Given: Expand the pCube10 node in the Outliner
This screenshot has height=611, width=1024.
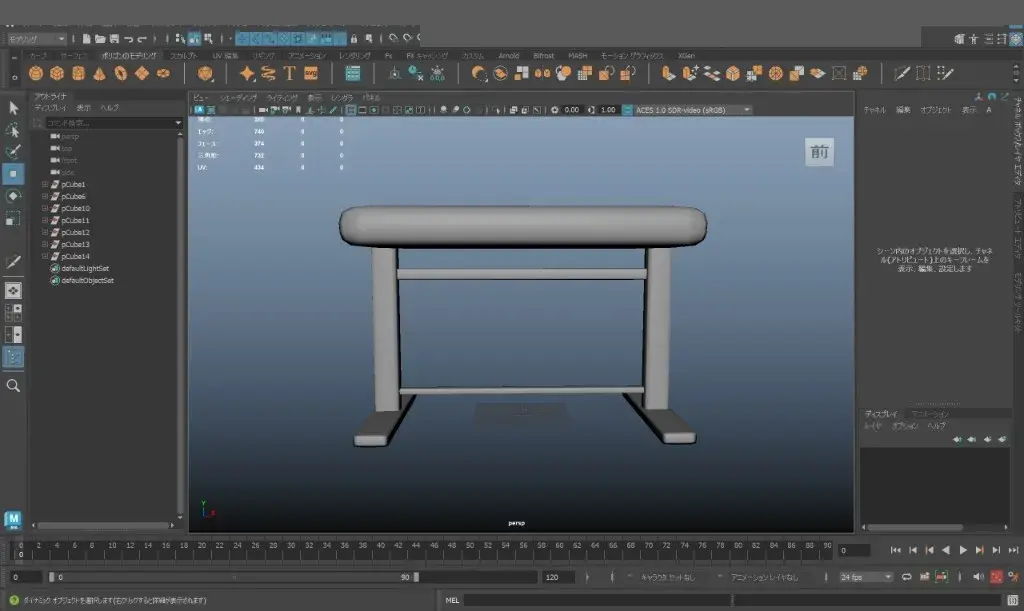Looking at the screenshot, I should tap(45, 209).
